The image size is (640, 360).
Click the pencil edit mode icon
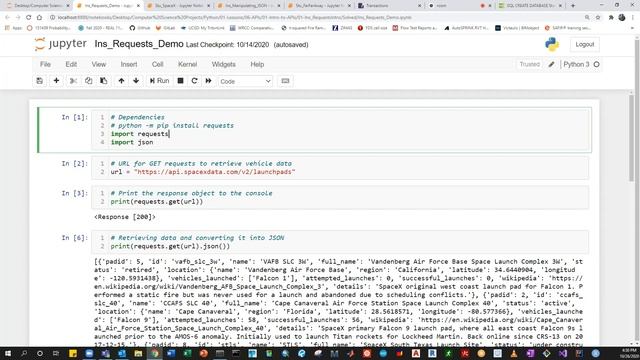[551, 64]
